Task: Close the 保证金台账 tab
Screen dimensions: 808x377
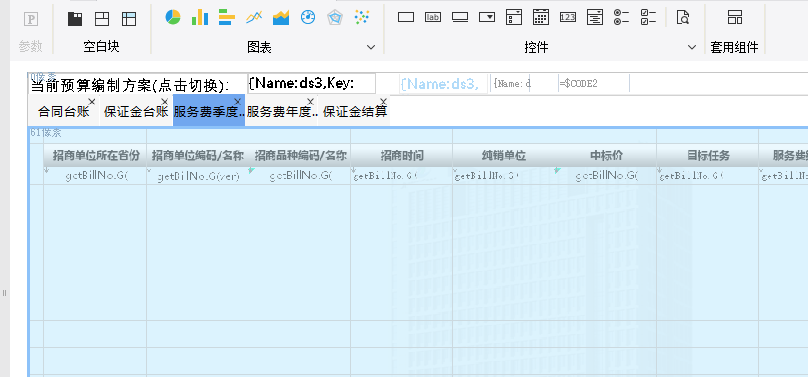Action: [x=165, y=101]
